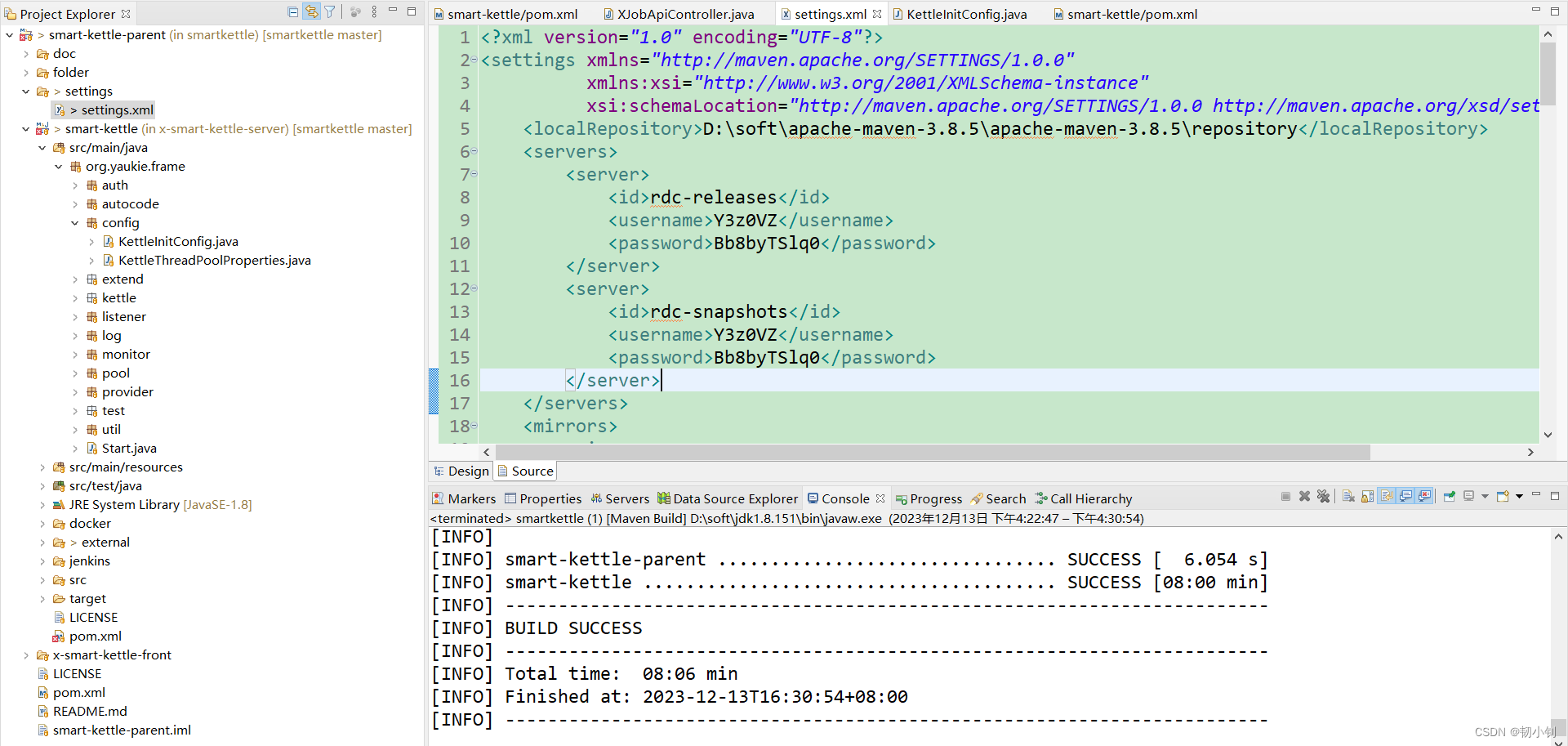Image resolution: width=1568 pixels, height=746 pixels.
Task: Open the Properties view tab
Action: (542, 498)
